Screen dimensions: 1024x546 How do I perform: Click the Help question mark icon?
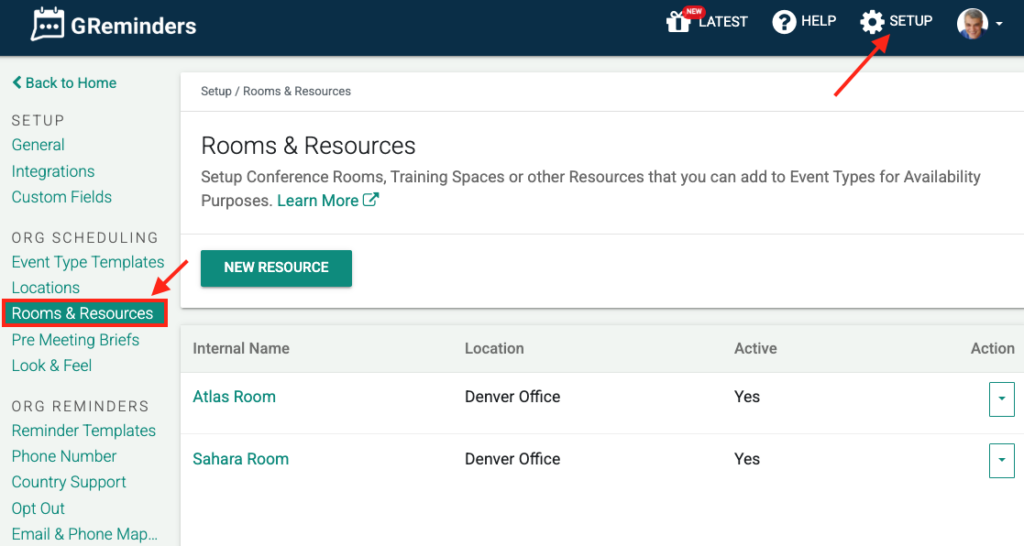tap(784, 22)
